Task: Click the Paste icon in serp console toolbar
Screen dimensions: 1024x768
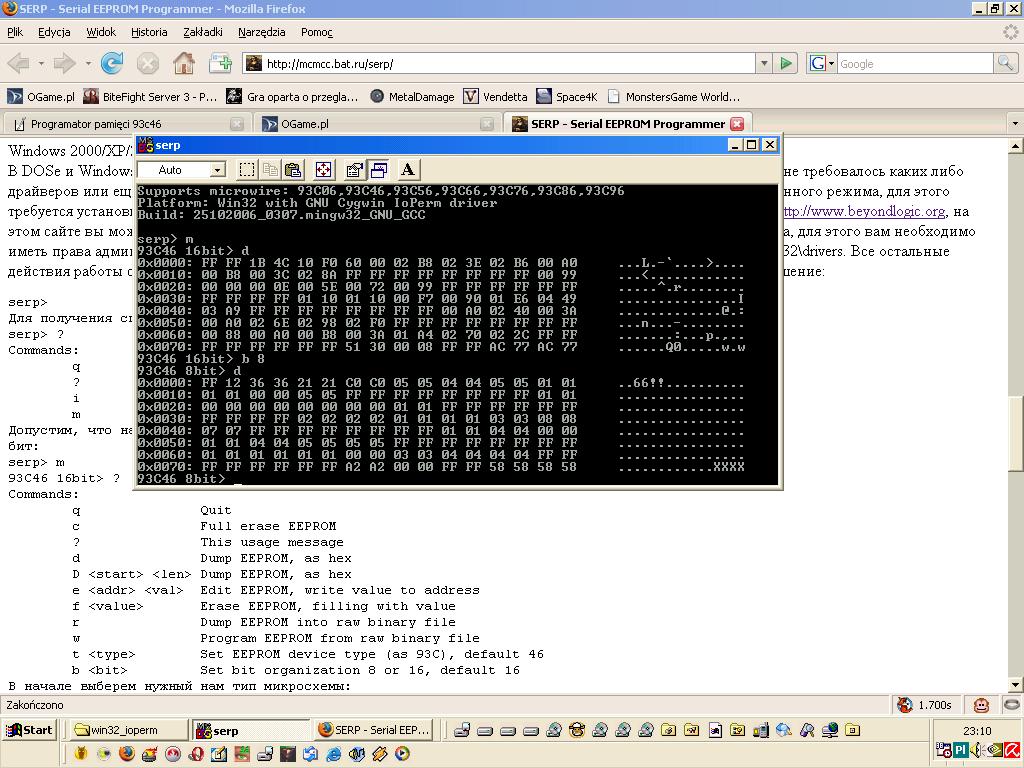Action: coord(293,170)
